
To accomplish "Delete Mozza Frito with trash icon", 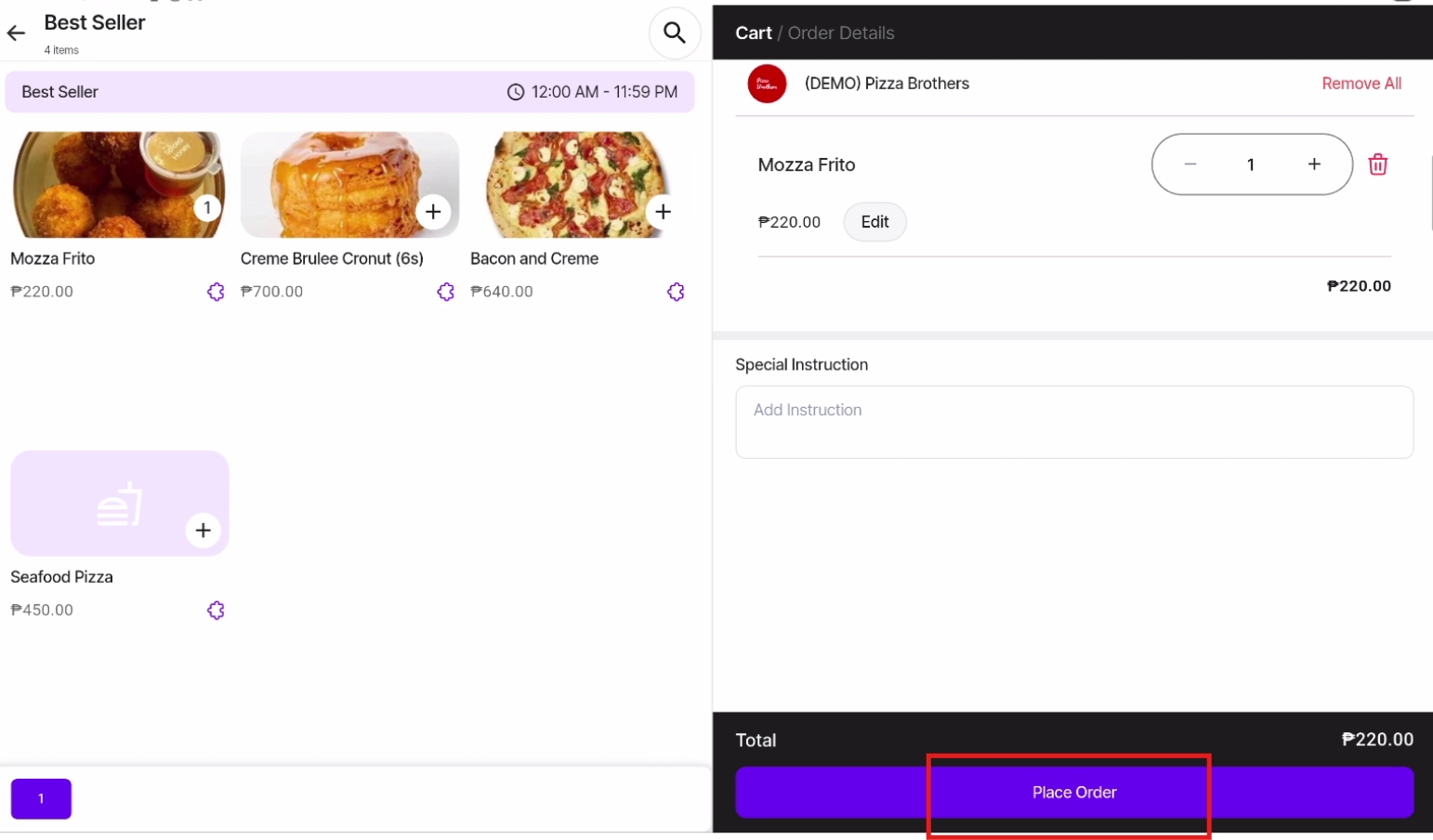I will [x=1377, y=164].
